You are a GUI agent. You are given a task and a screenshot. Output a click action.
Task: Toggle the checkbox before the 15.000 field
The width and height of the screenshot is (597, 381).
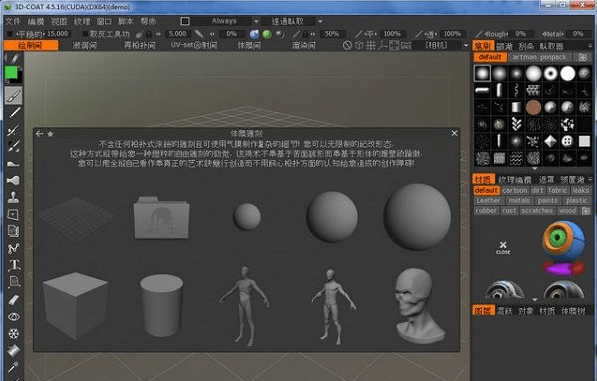pos(10,34)
